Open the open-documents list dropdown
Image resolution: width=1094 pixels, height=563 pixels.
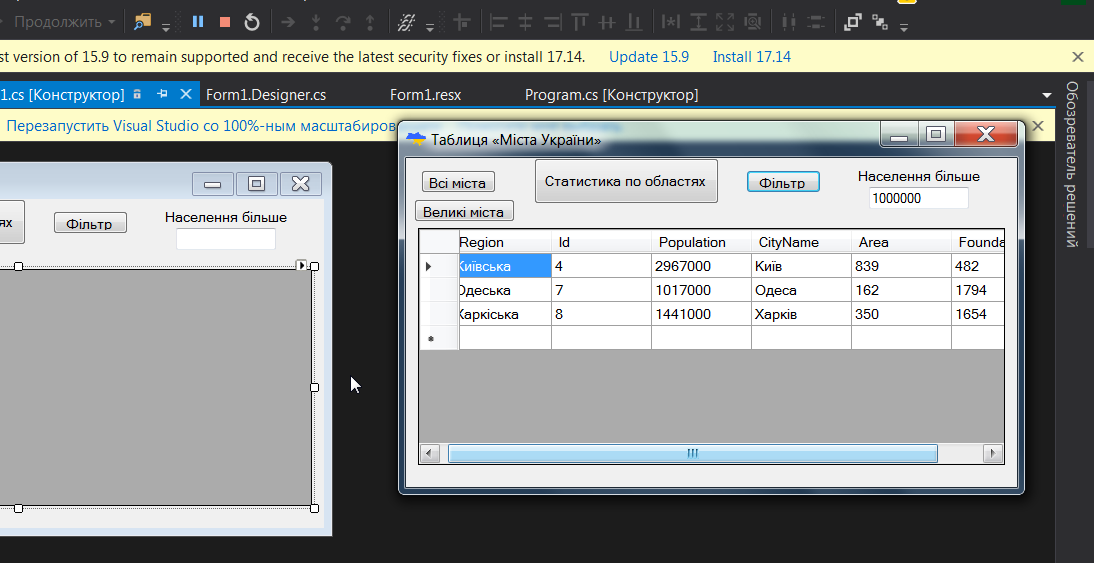click(1046, 95)
